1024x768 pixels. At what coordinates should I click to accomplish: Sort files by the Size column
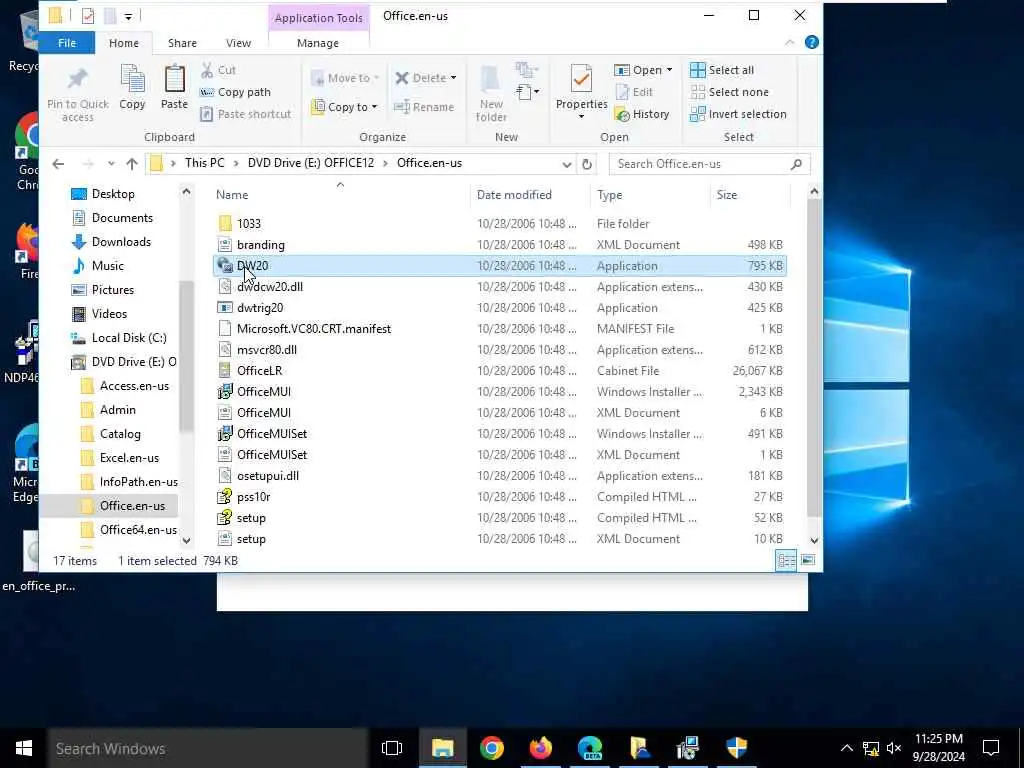click(750, 195)
